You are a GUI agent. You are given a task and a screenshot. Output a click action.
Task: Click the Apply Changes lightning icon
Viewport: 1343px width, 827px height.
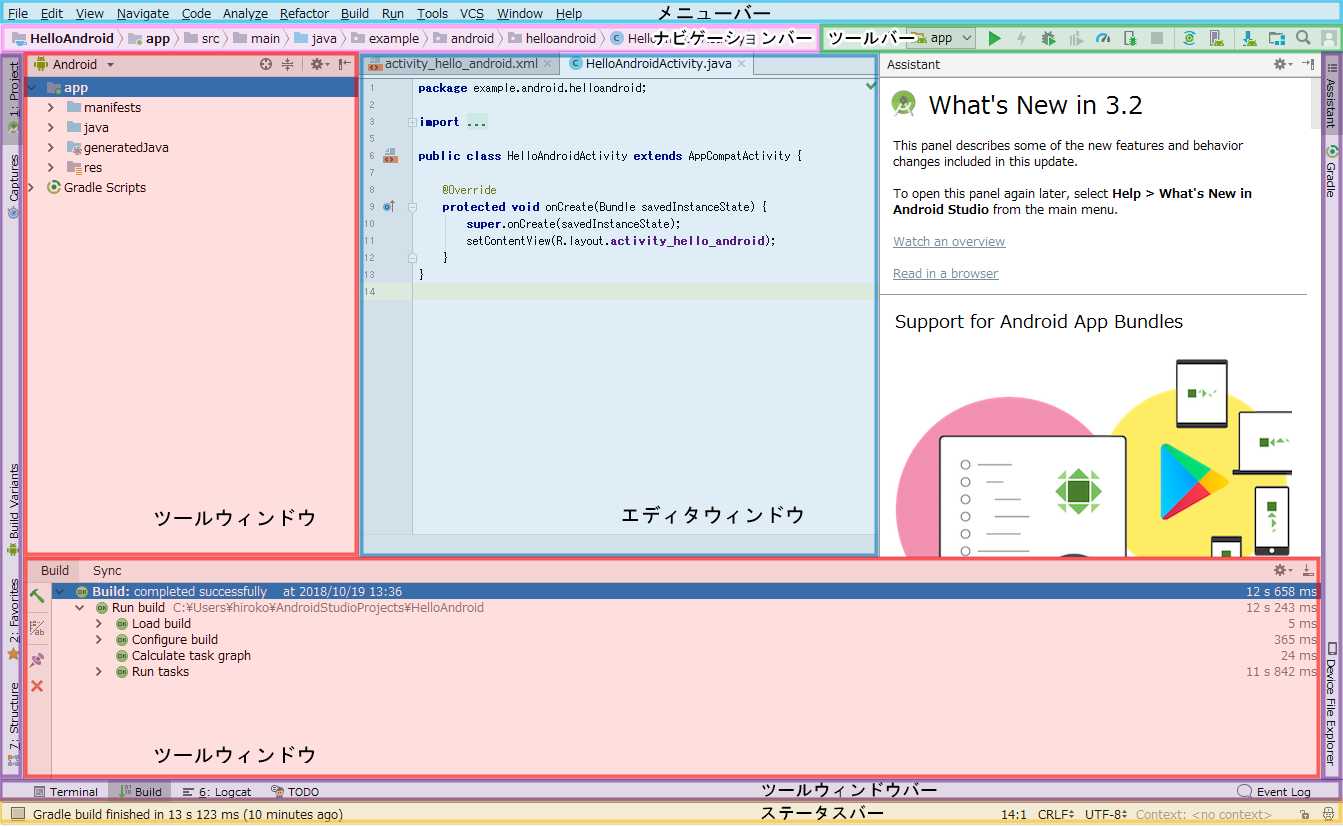tap(1021, 38)
